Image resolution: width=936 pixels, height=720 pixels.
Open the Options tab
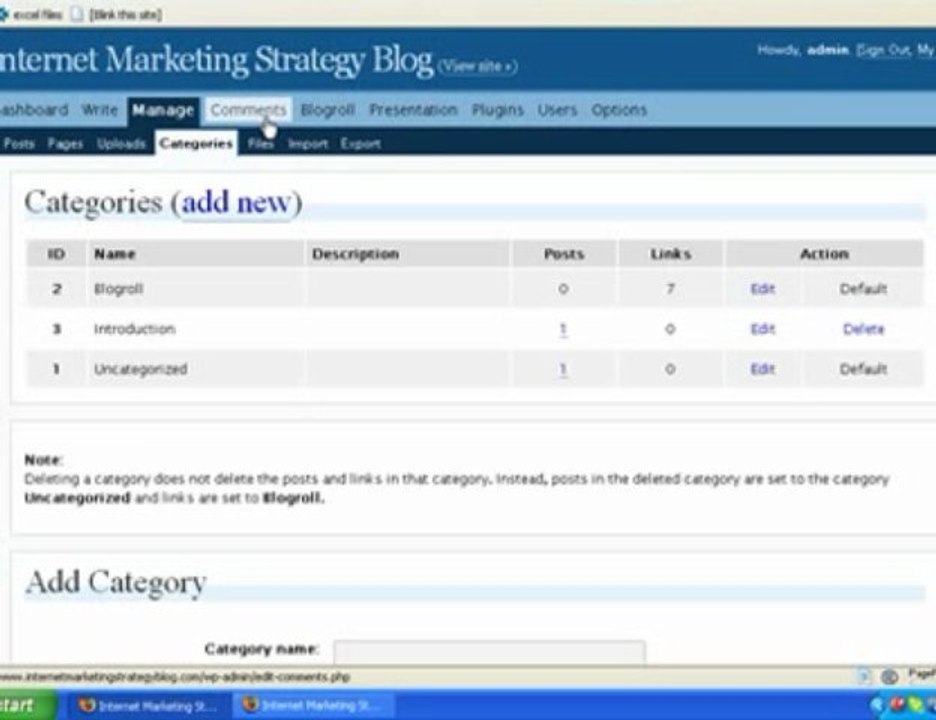tap(619, 110)
